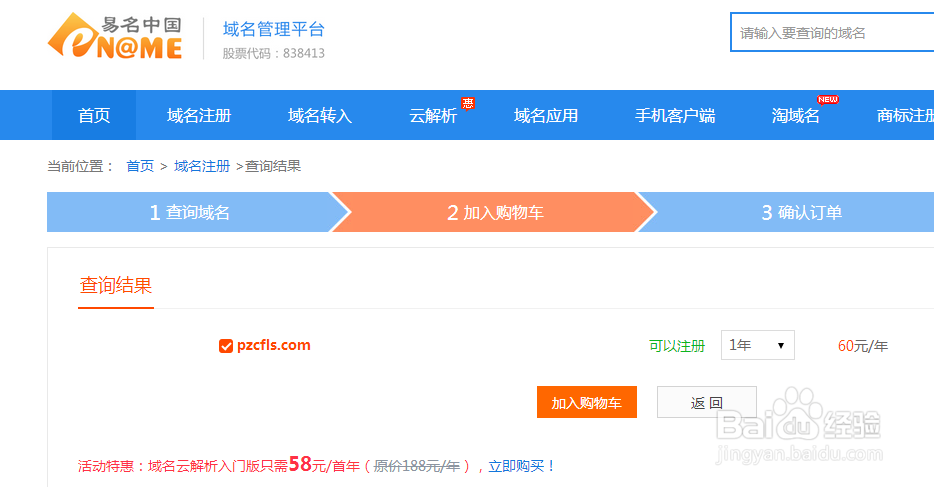Click the eName 易名中国 logo
This screenshot has height=487, width=934.
coord(115,36)
